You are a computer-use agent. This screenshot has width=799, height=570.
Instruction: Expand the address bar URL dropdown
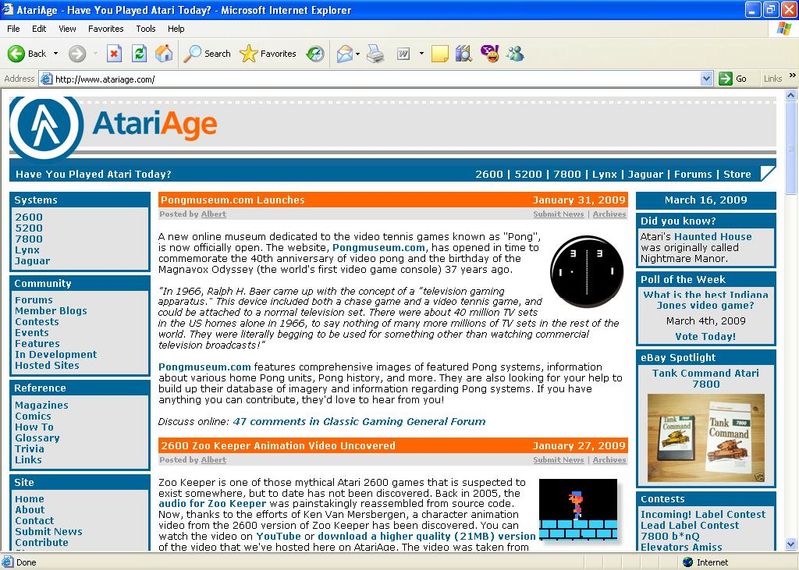pyautogui.click(x=706, y=79)
